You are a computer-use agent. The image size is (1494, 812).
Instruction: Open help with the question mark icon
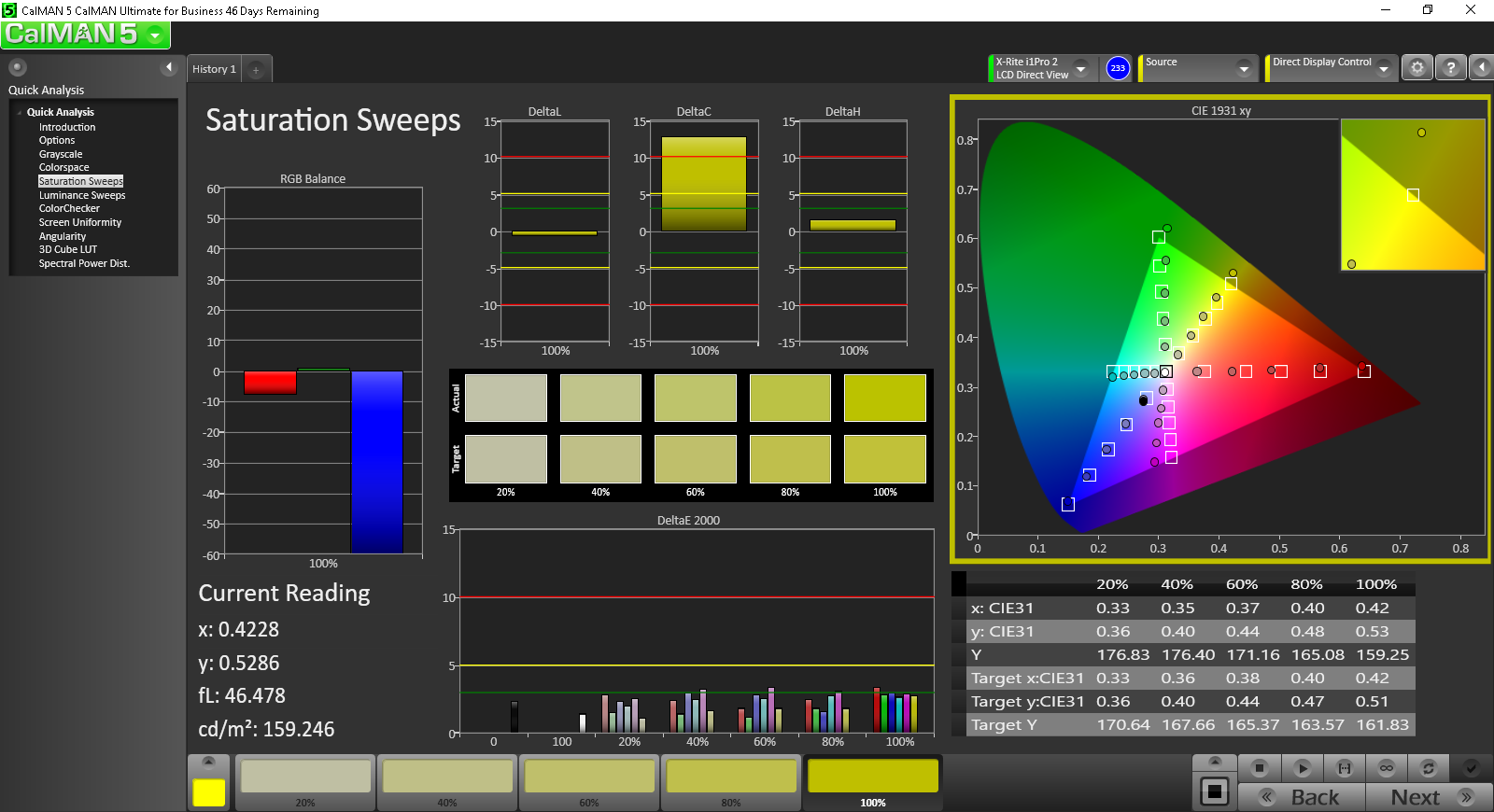(1450, 68)
